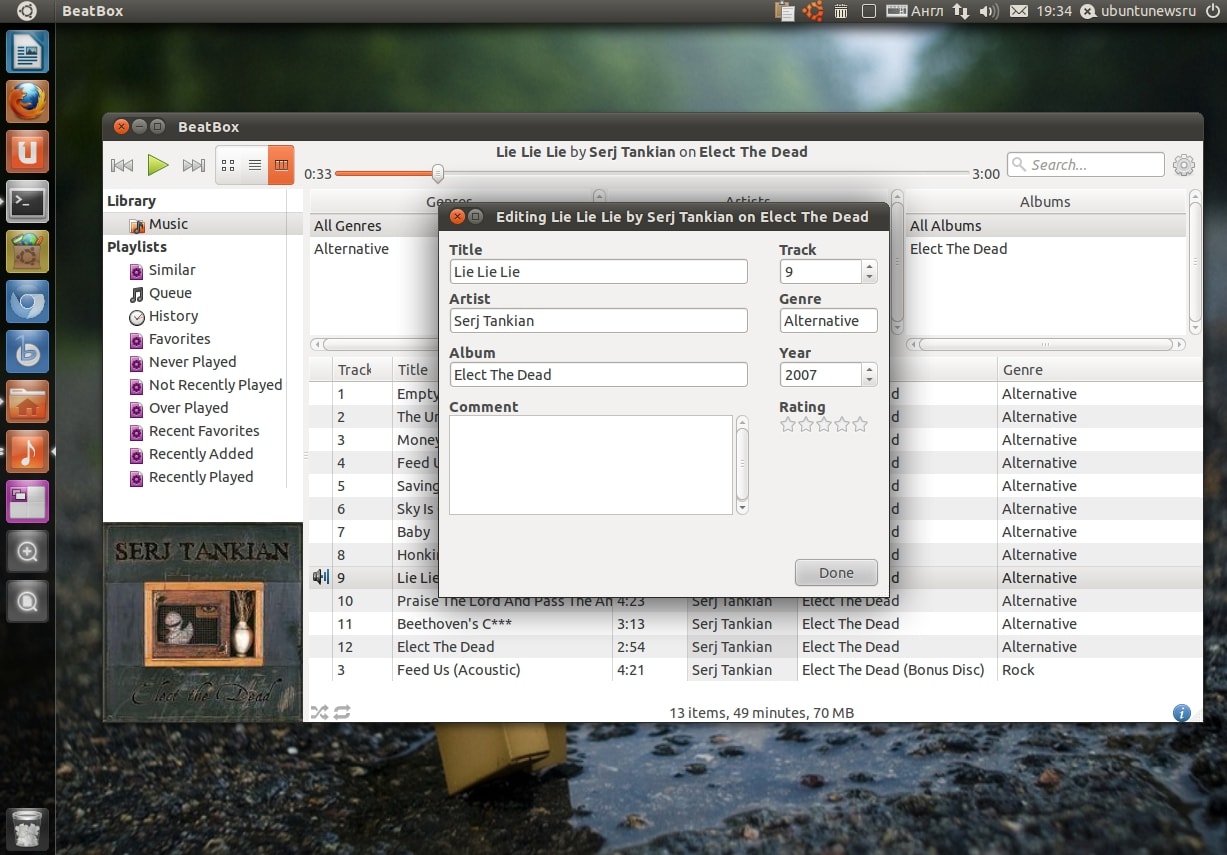Switch to list view mode

[x=255, y=165]
